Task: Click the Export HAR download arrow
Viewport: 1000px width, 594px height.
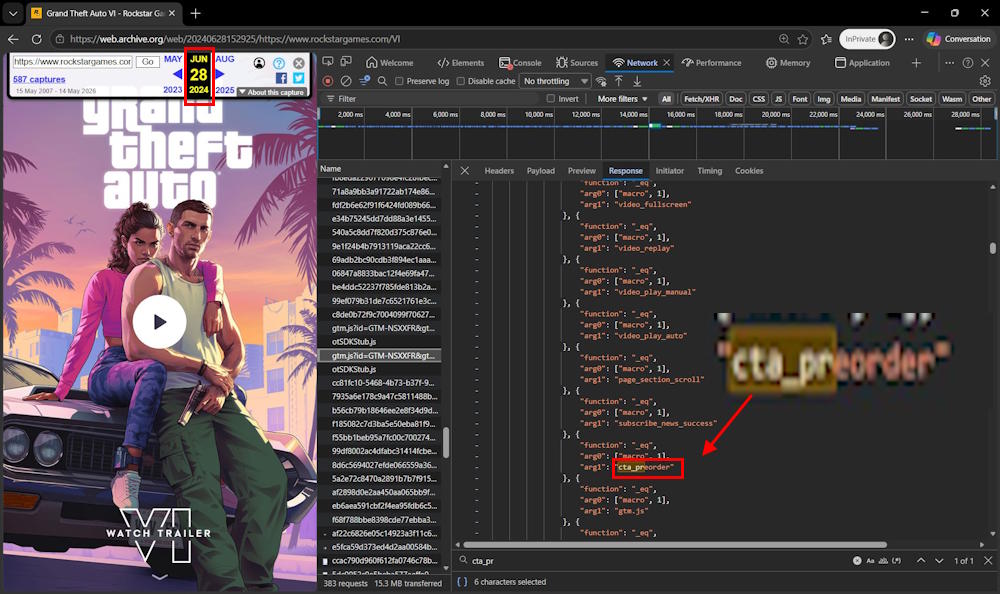Action: click(x=636, y=81)
